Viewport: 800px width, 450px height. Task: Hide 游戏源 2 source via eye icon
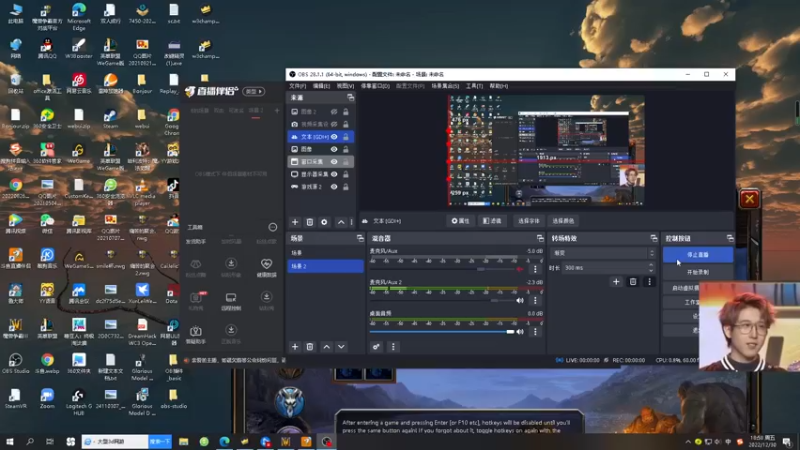334,187
